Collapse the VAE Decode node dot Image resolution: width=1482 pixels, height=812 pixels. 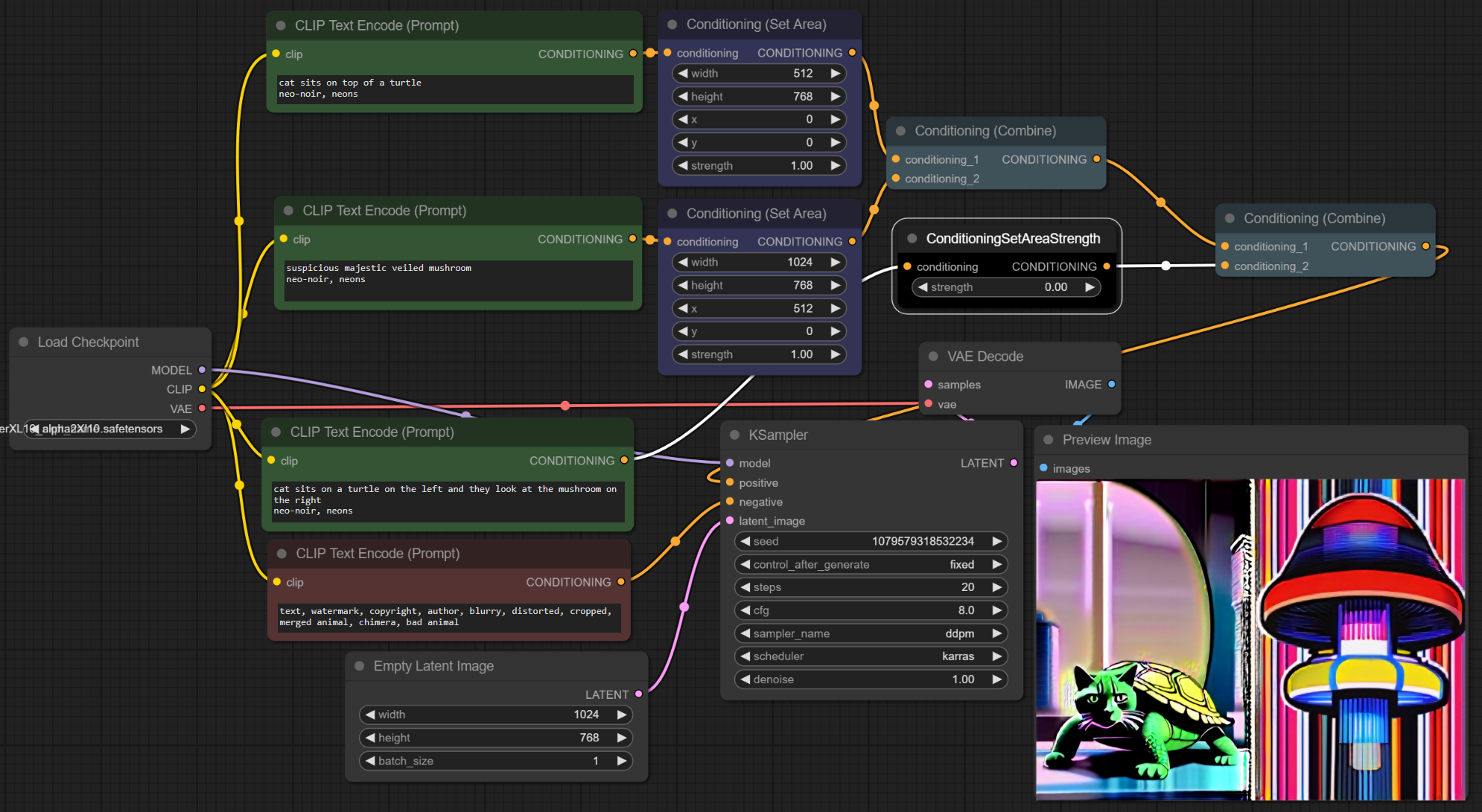coord(933,357)
